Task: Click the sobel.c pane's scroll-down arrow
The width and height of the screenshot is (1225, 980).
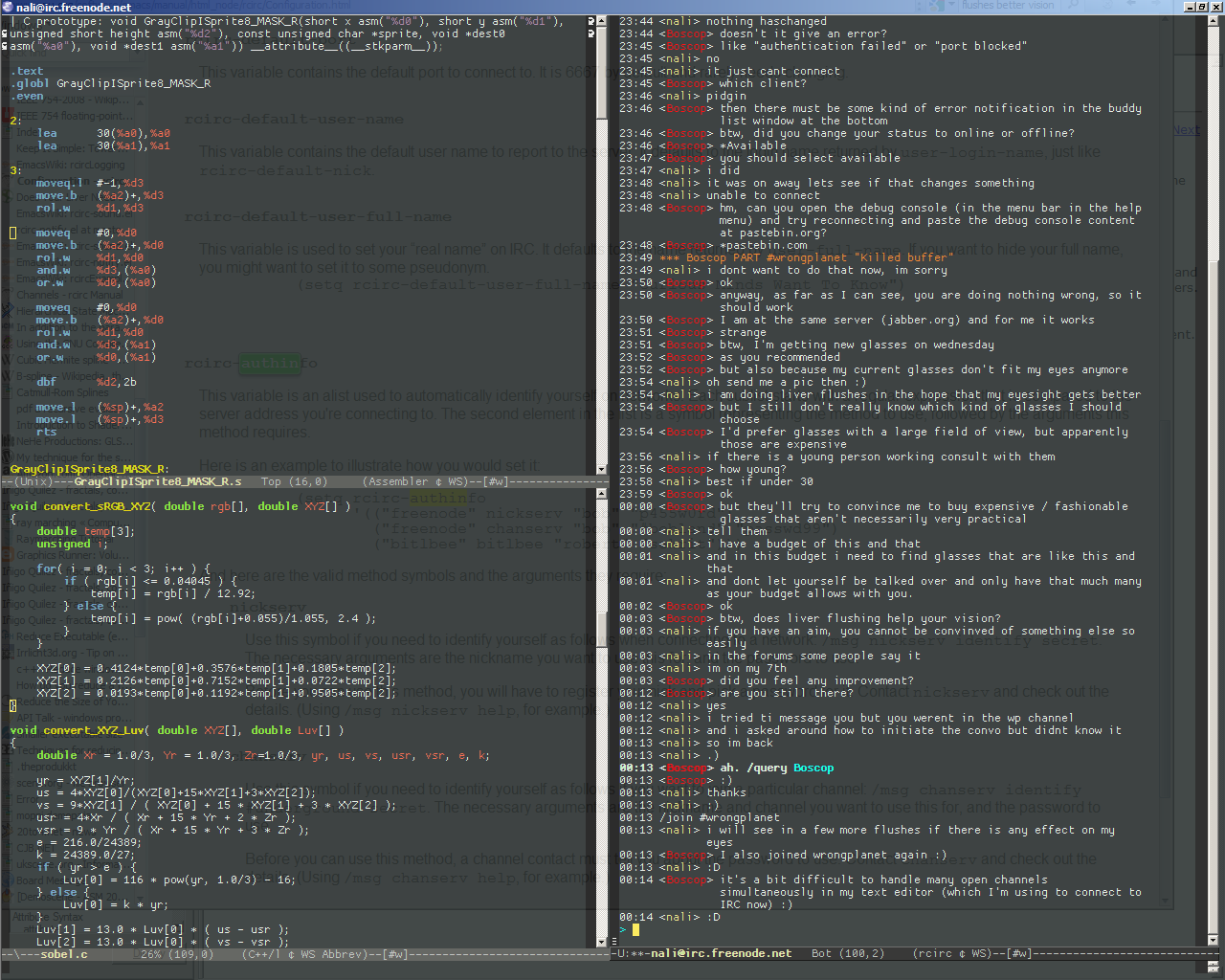Action: [602, 940]
